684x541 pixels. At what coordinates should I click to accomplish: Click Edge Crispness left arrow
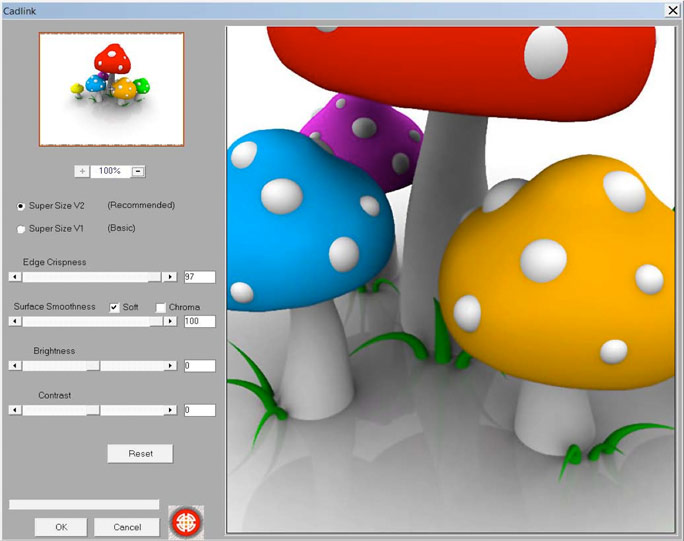[15, 277]
